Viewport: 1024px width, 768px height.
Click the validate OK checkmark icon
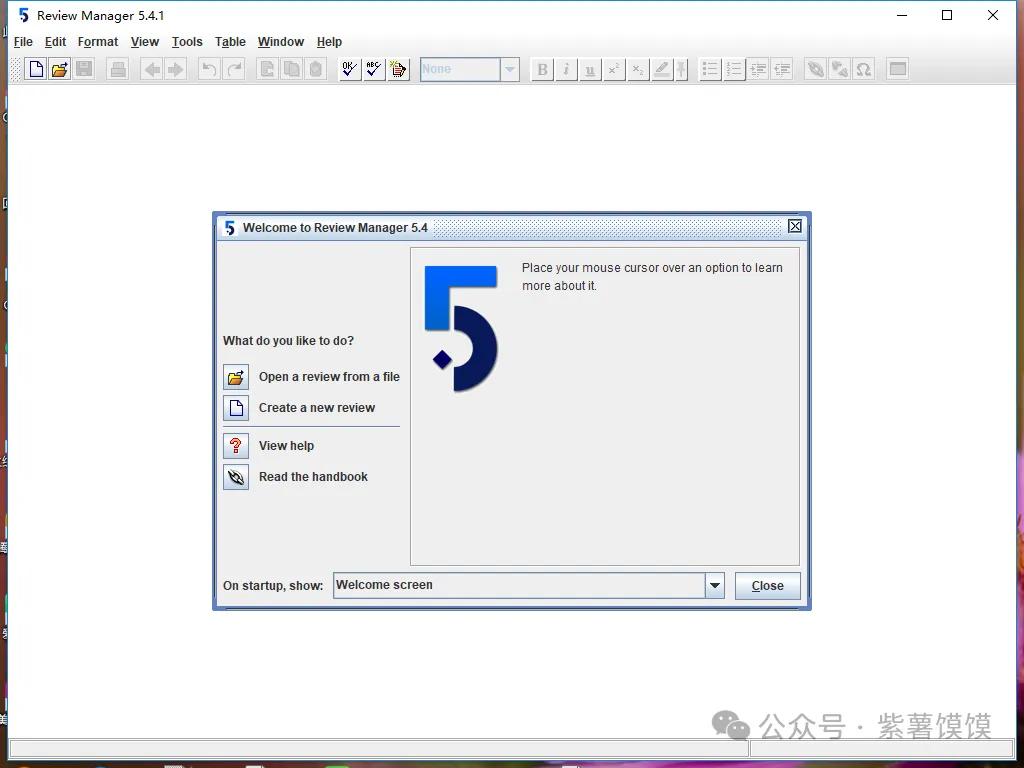(x=349, y=69)
